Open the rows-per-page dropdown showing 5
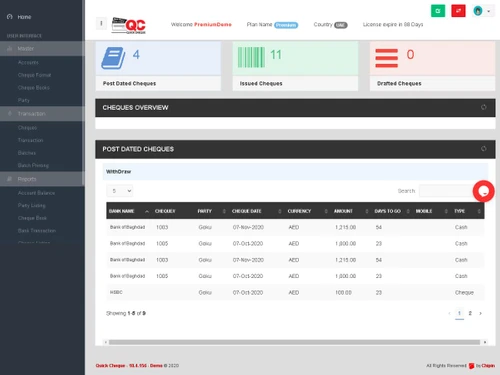The width and height of the screenshot is (500, 375). (120, 191)
